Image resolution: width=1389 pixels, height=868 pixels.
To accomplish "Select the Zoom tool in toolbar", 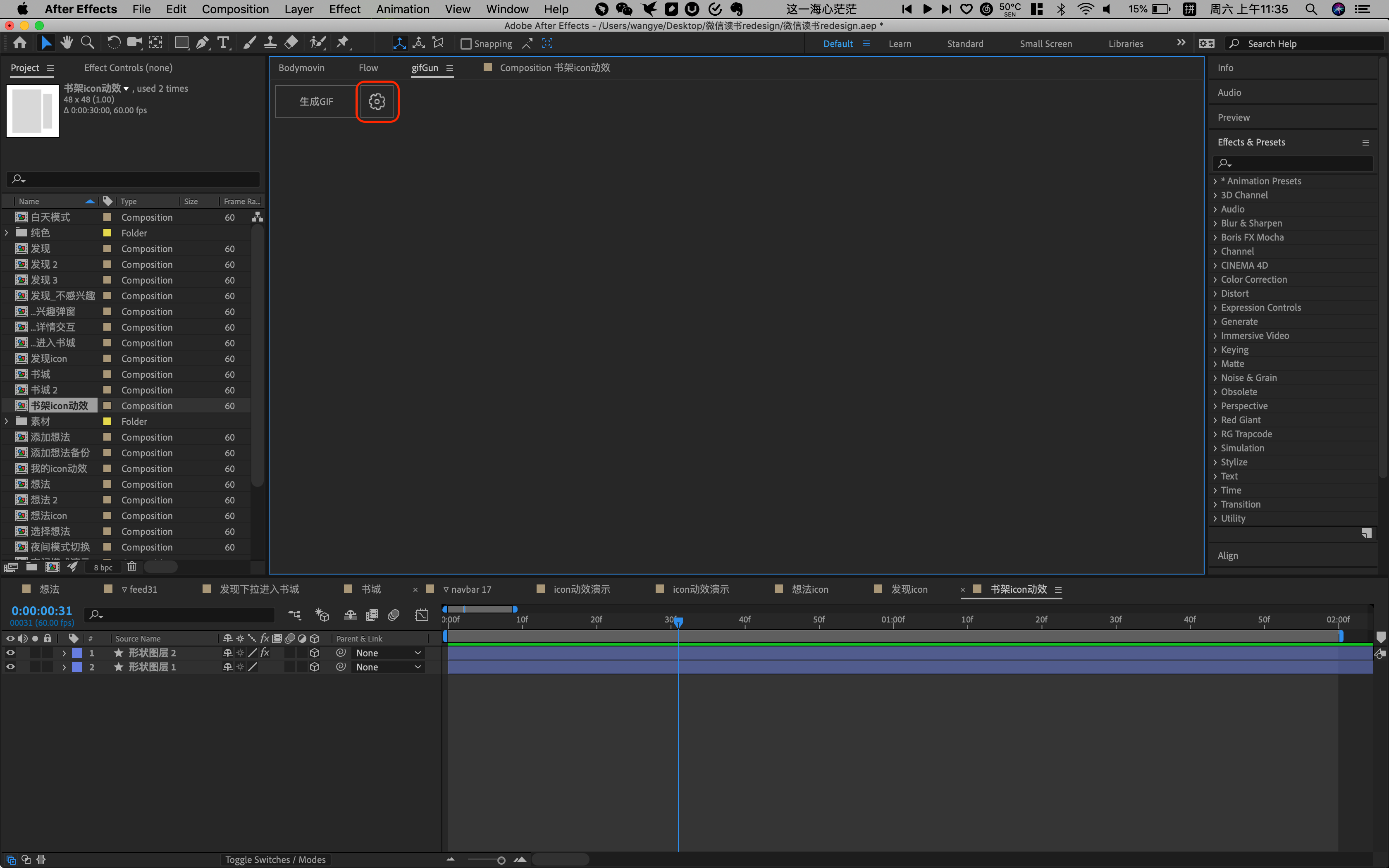I will point(87,43).
